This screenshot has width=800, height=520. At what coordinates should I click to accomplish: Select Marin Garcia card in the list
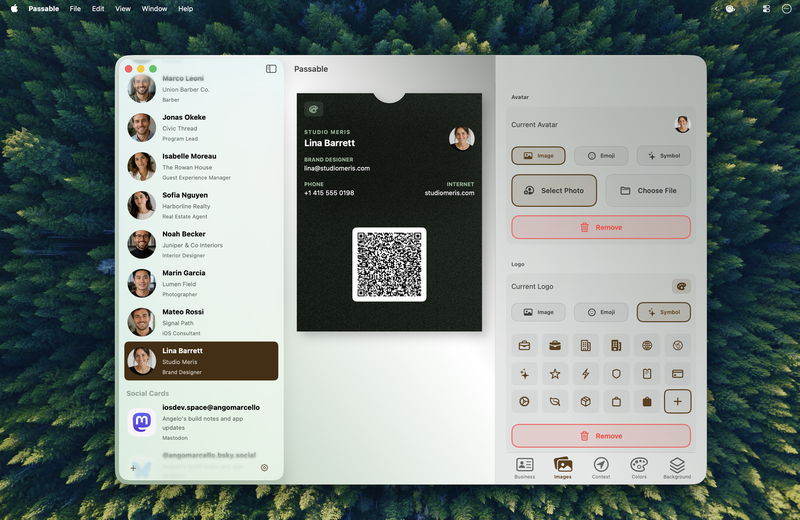(x=201, y=283)
